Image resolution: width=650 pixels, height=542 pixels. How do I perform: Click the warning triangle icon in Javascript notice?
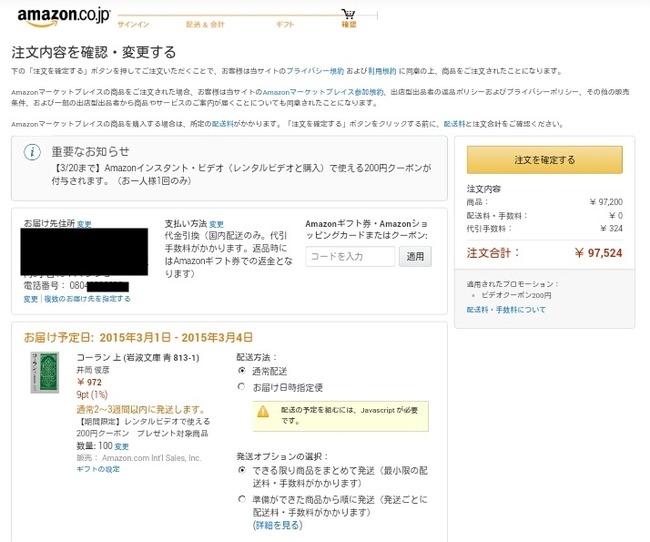pyautogui.click(x=263, y=411)
